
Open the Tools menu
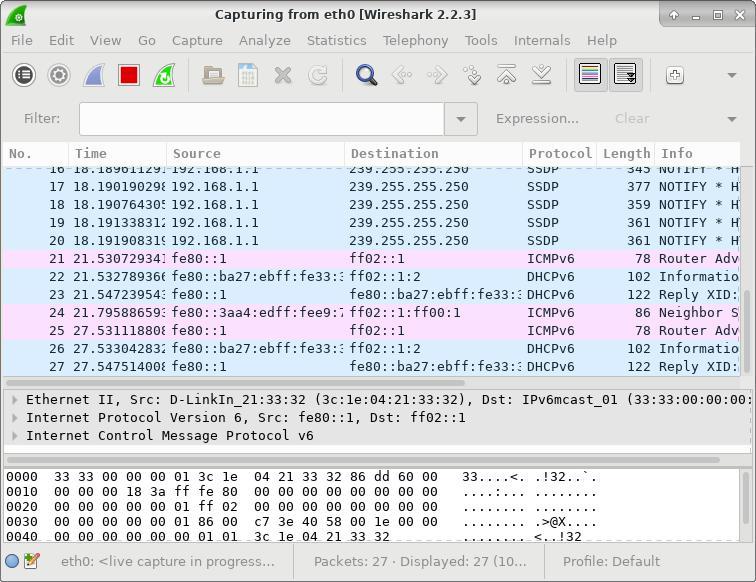[481, 41]
